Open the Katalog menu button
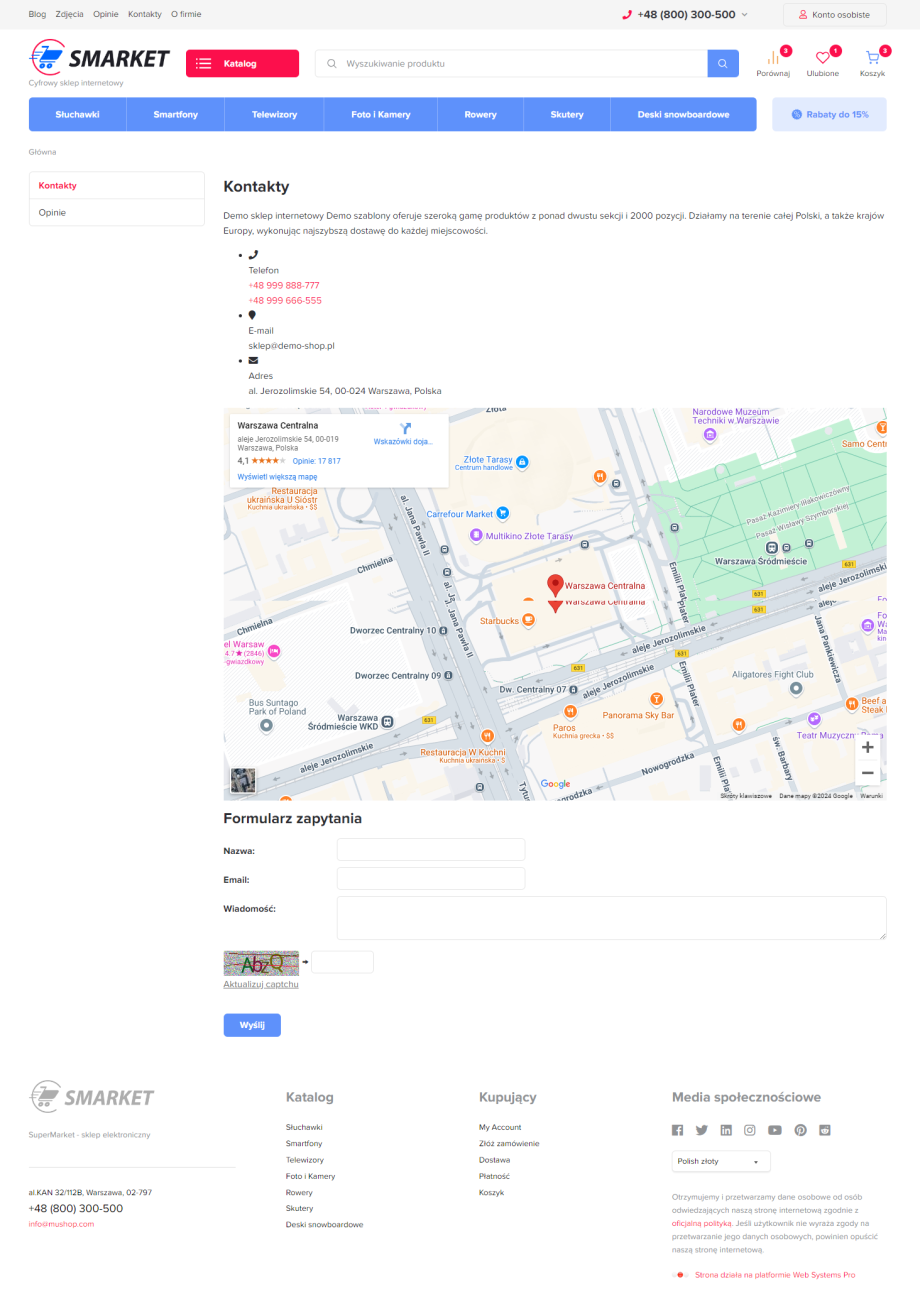Image resolution: width=920 pixels, height=1302 pixels. click(242, 64)
